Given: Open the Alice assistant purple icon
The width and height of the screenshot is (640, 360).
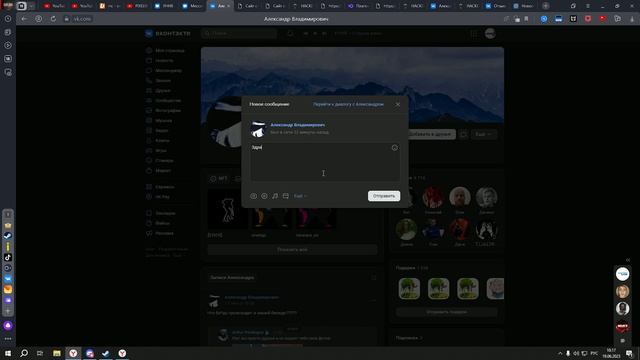Looking at the screenshot, I should (x=8, y=326).
